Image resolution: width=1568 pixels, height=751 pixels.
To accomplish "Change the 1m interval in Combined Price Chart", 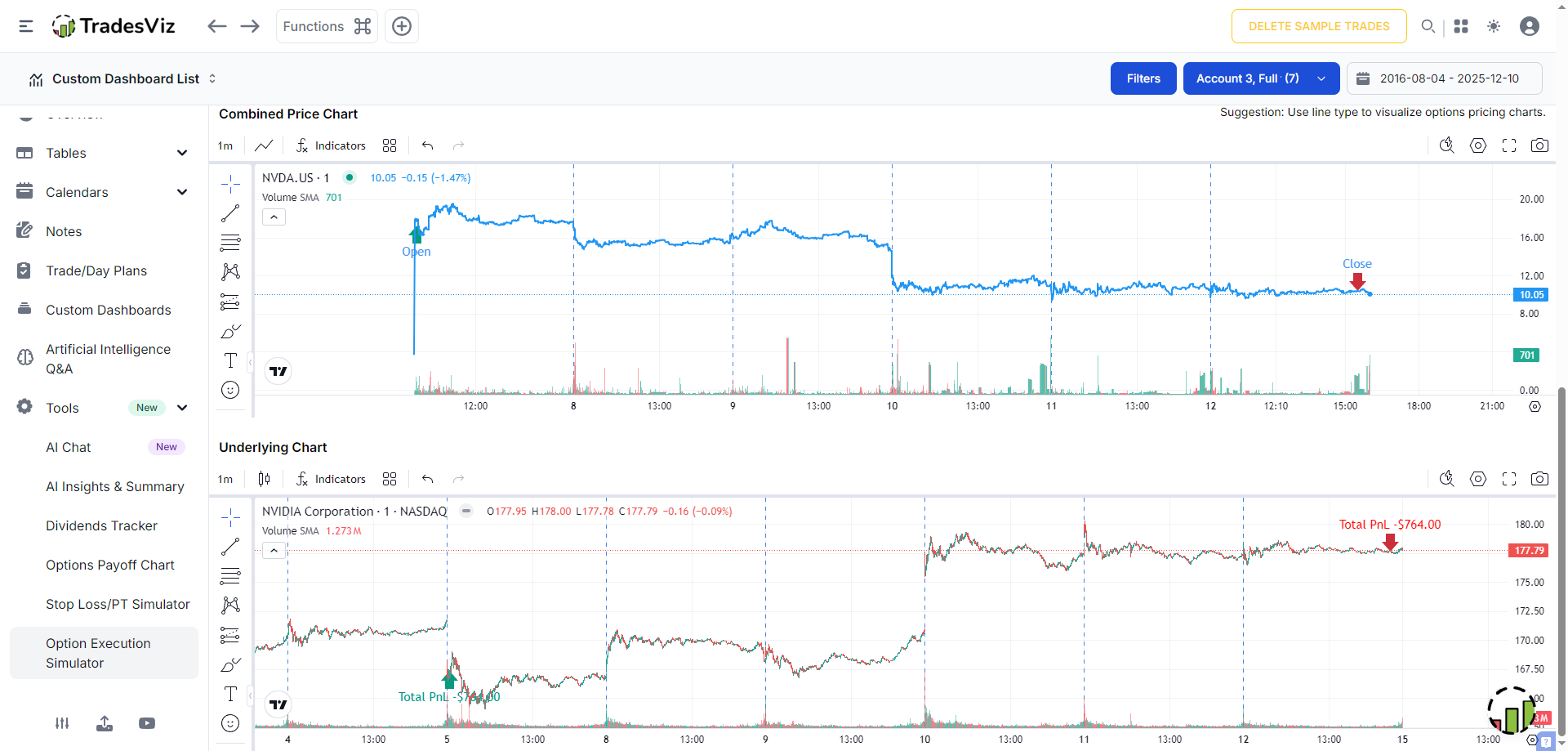I will (x=225, y=145).
